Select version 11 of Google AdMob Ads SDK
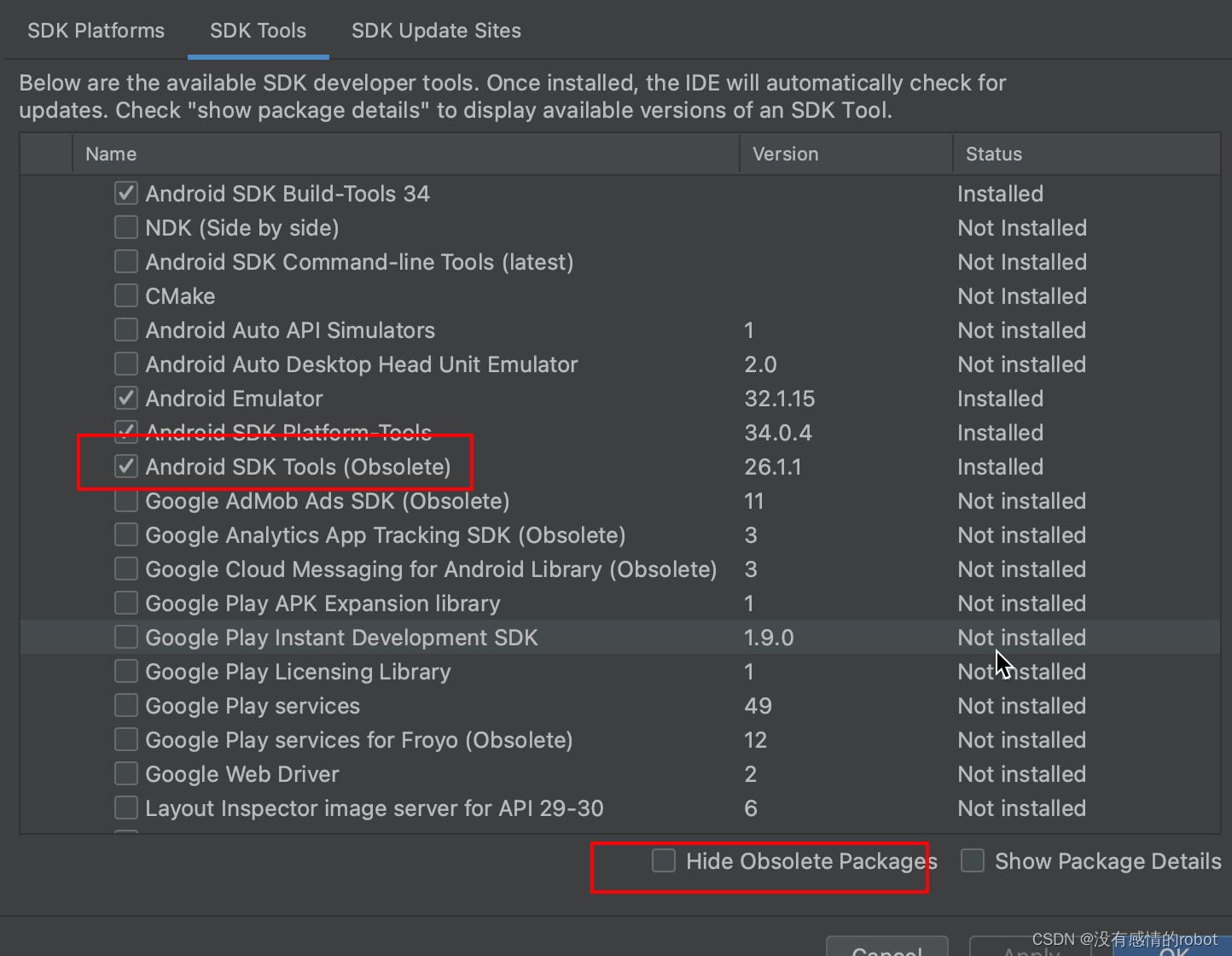The image size is (1232, 956). point(753,501)
